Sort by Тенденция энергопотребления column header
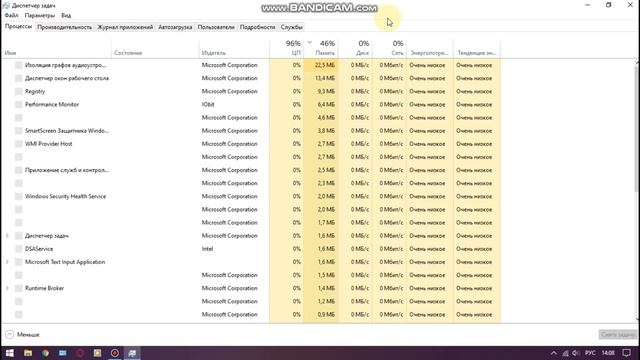Image resolution: width=640 pixels, height=360 pixels. pos(477,48)
